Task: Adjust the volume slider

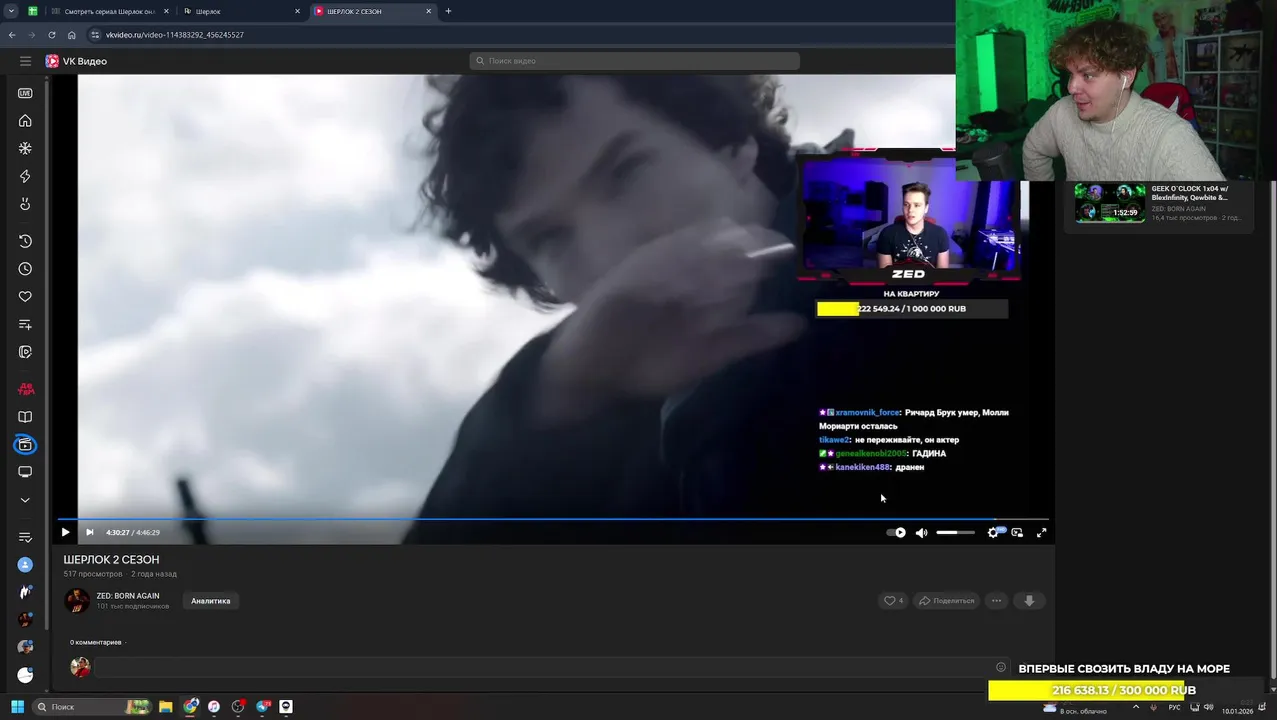Action: [955, 532]
